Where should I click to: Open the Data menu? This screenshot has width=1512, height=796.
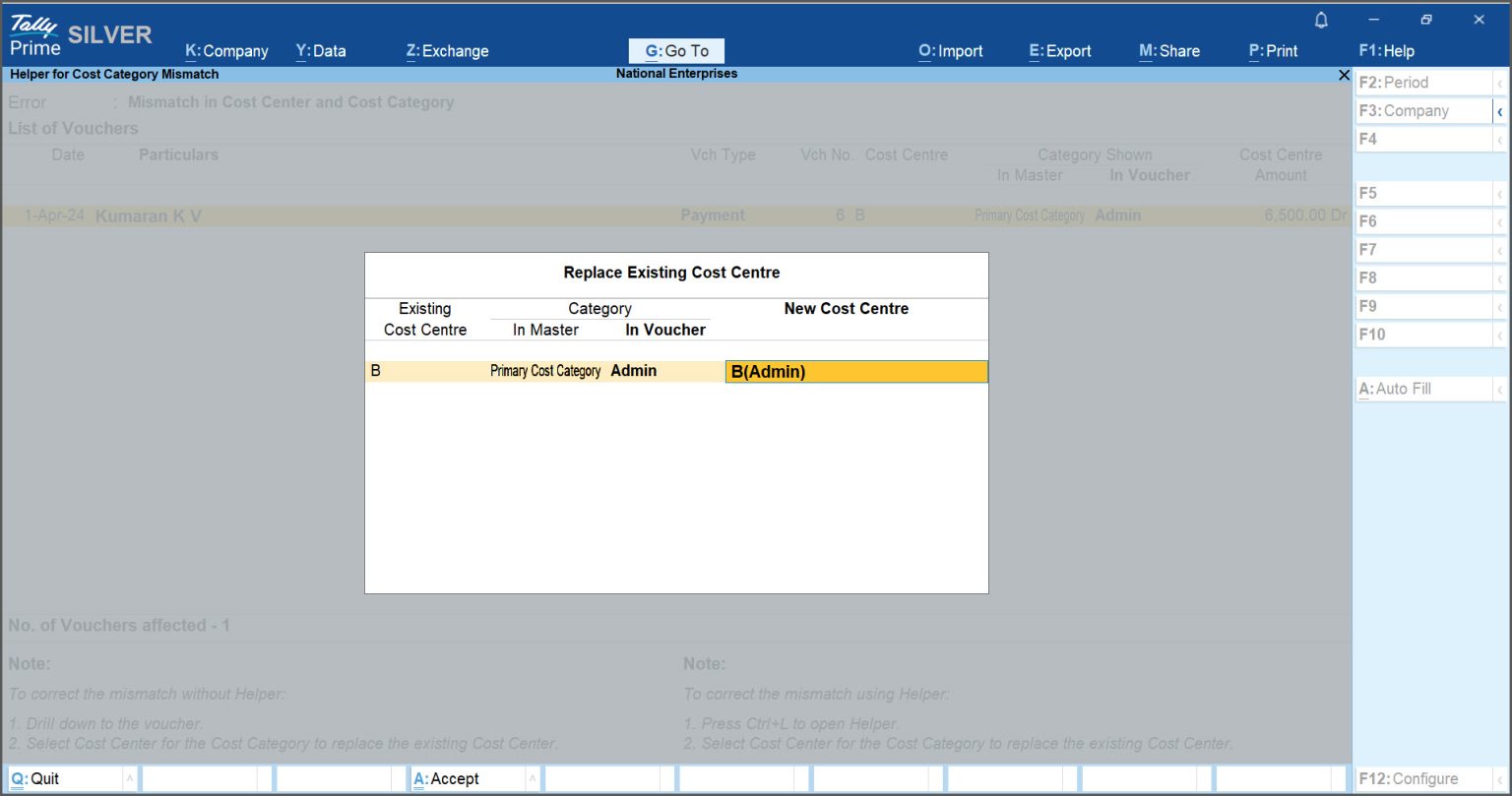click(321, 50)
